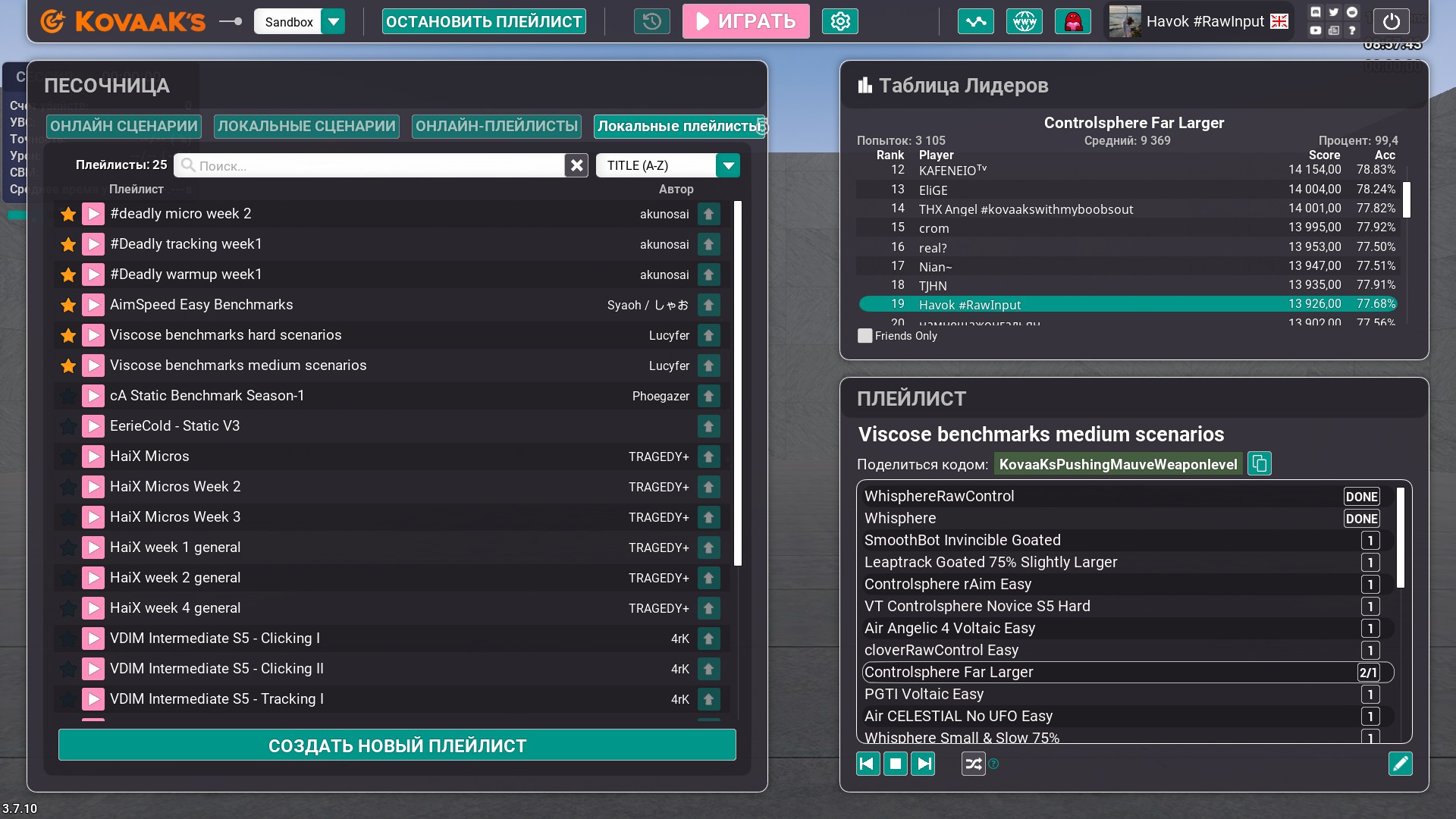Stop playlist with the square button

(x=896, y=764)
